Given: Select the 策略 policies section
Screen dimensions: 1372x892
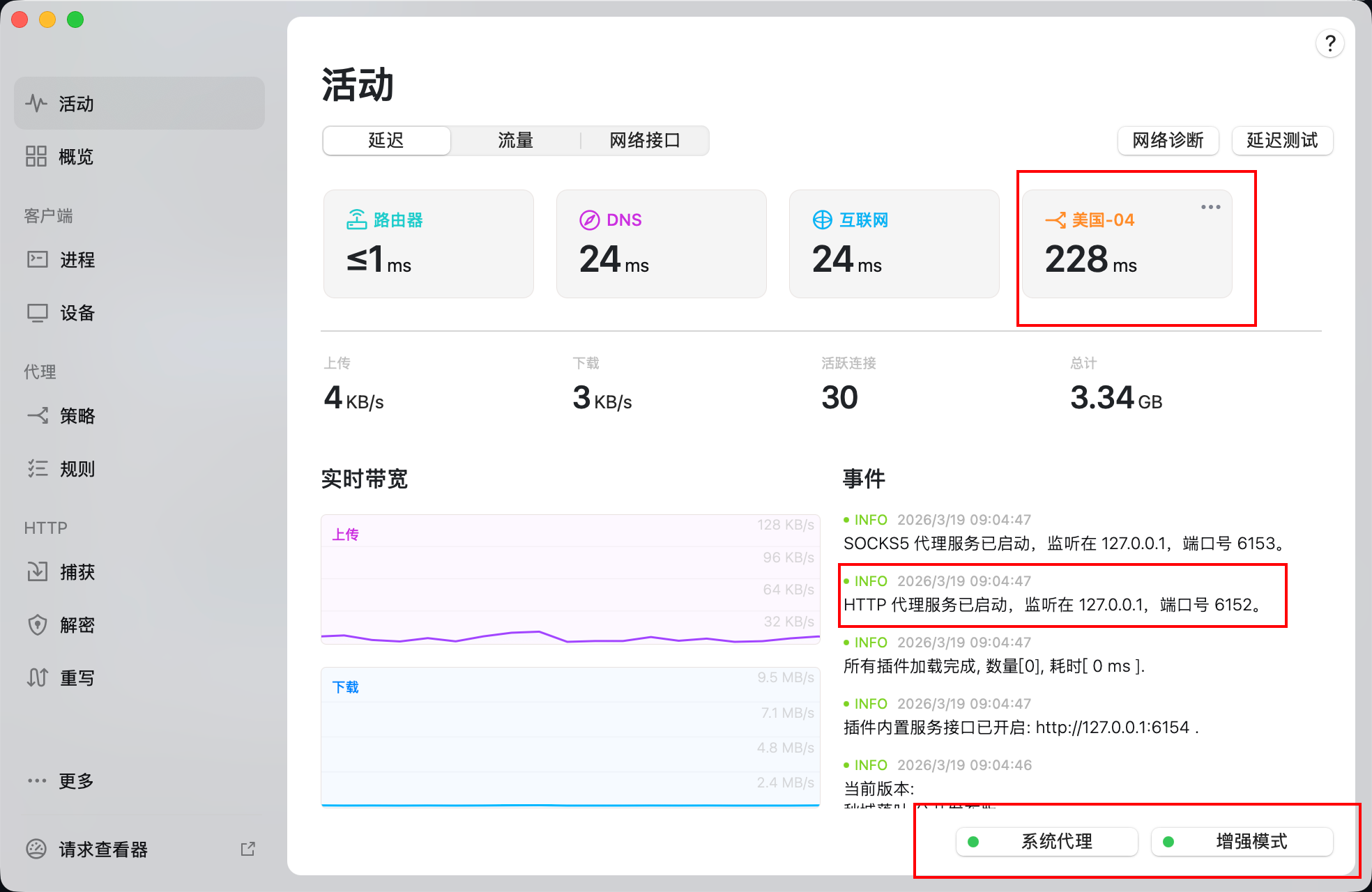Looking at the screenshot, I should click(x=77, y=416).
